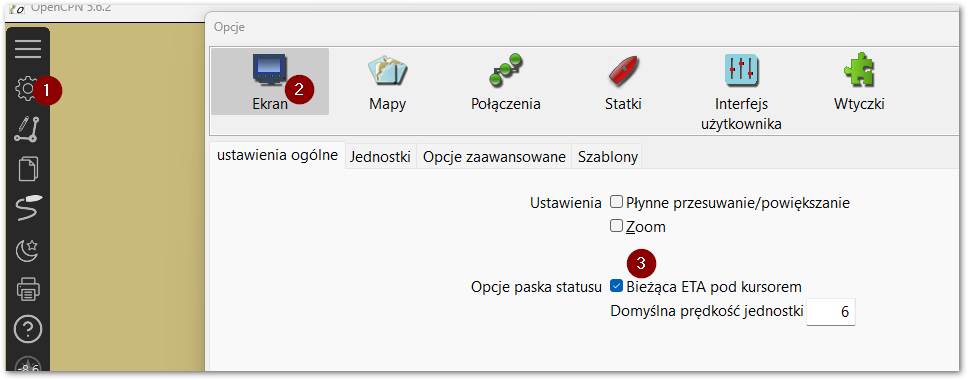
Task: Enable Płynne przesuwanie/powiększanie checkbox
Action: coord(616,202)
